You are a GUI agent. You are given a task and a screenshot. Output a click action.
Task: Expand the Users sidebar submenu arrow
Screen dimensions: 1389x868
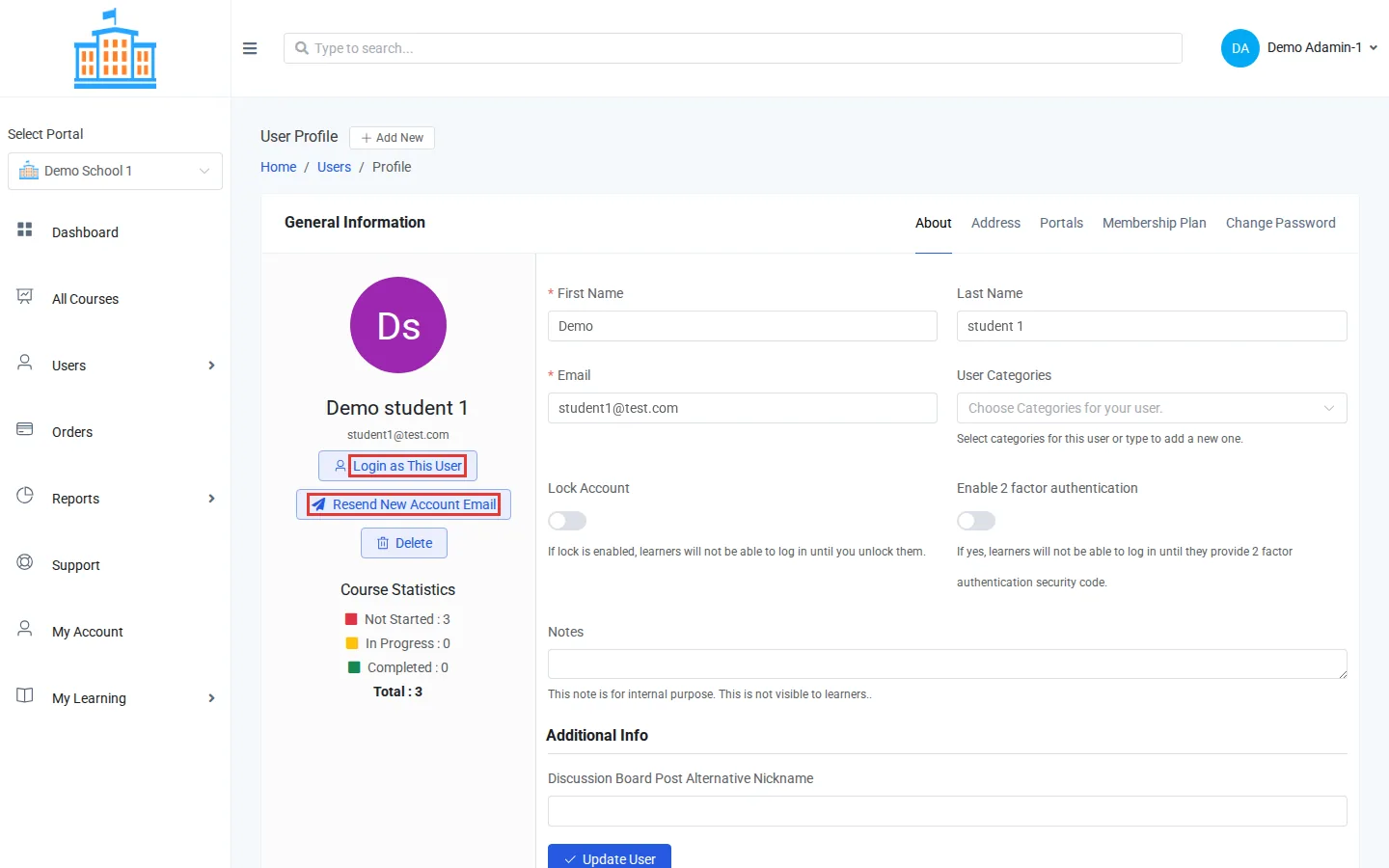(x=211, y=366)
